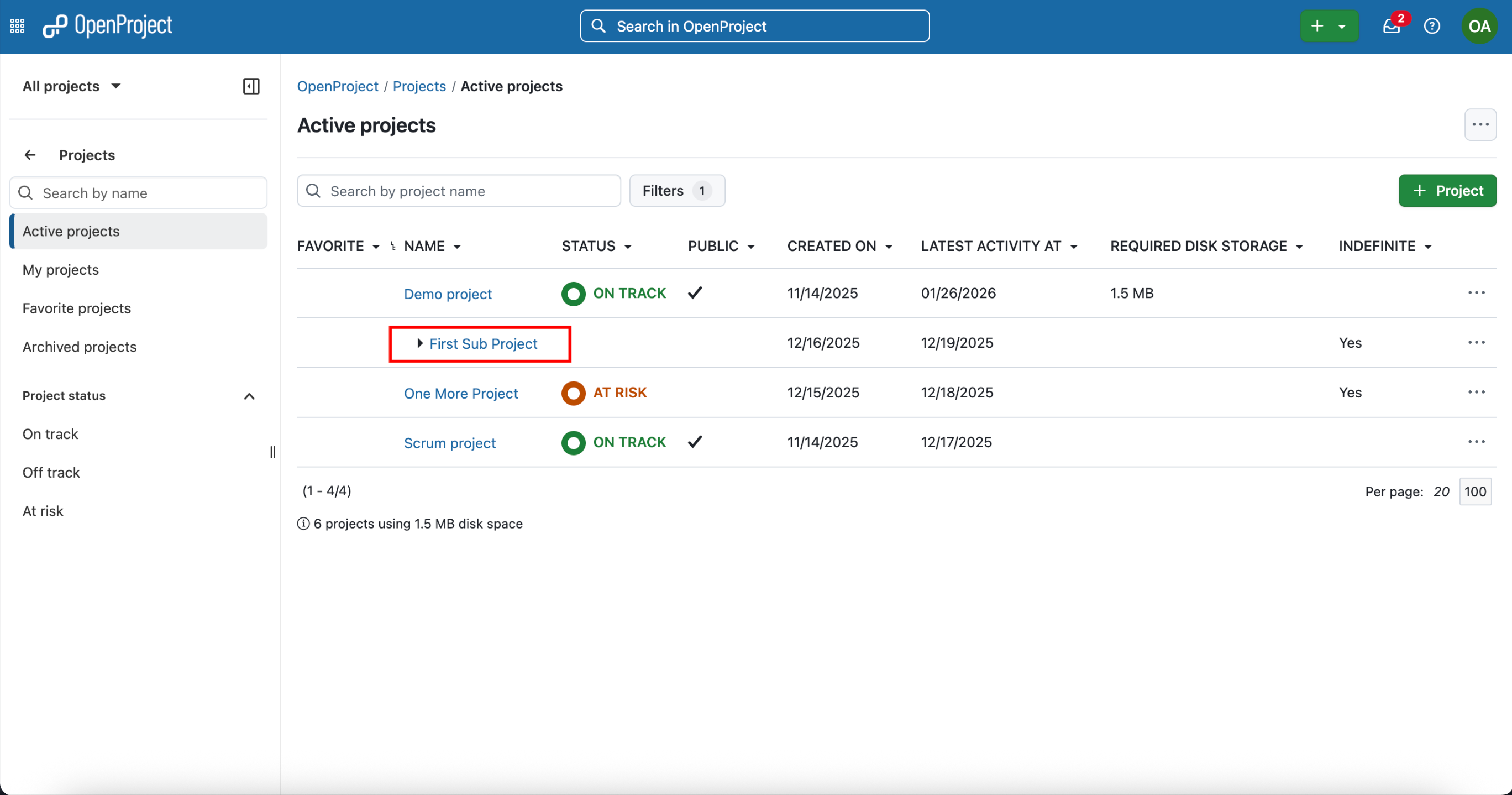This screenshot has height=795, width=1512.
Task: Click the 12/17/2025 latest activity date
Action: [956, 442]
